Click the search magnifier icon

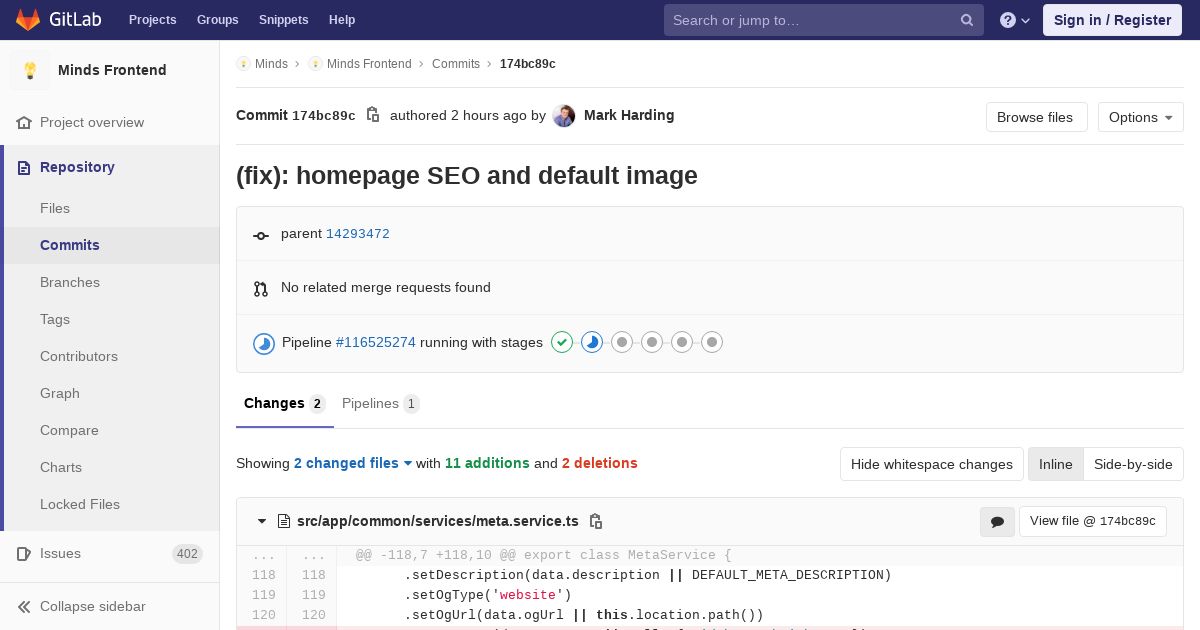click(967, 20)
